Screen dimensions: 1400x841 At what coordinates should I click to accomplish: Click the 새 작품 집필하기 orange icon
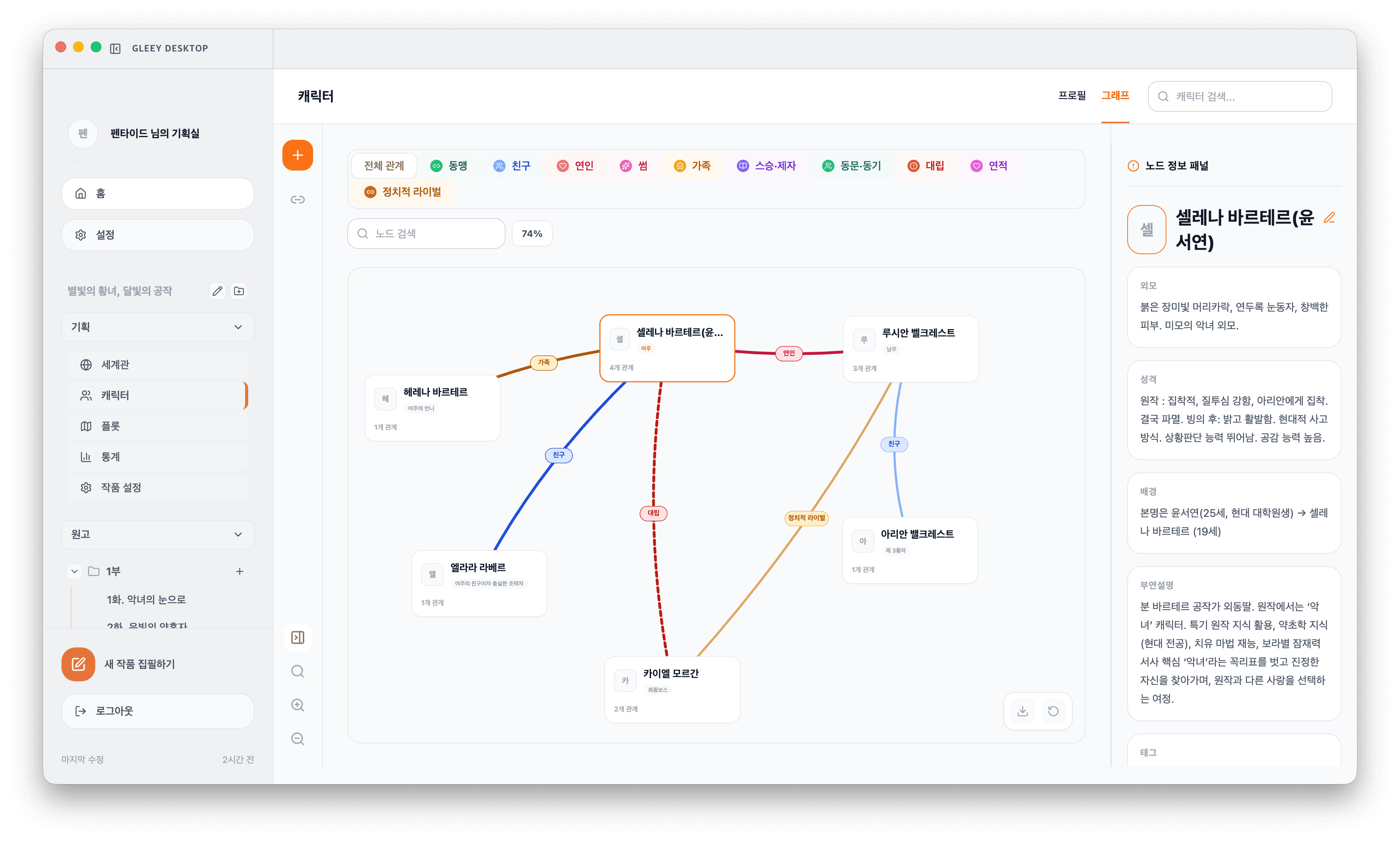(x=78, y=664)
